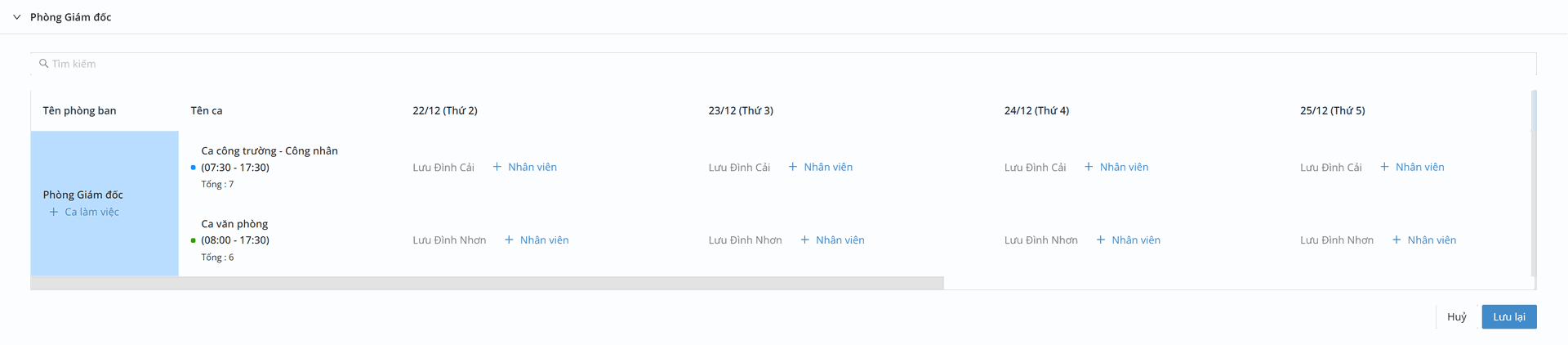The image size is (1568, 345).
Task: Select Lưu Đình Nhơn on 24/12
Action: (x=1040, y=240)
